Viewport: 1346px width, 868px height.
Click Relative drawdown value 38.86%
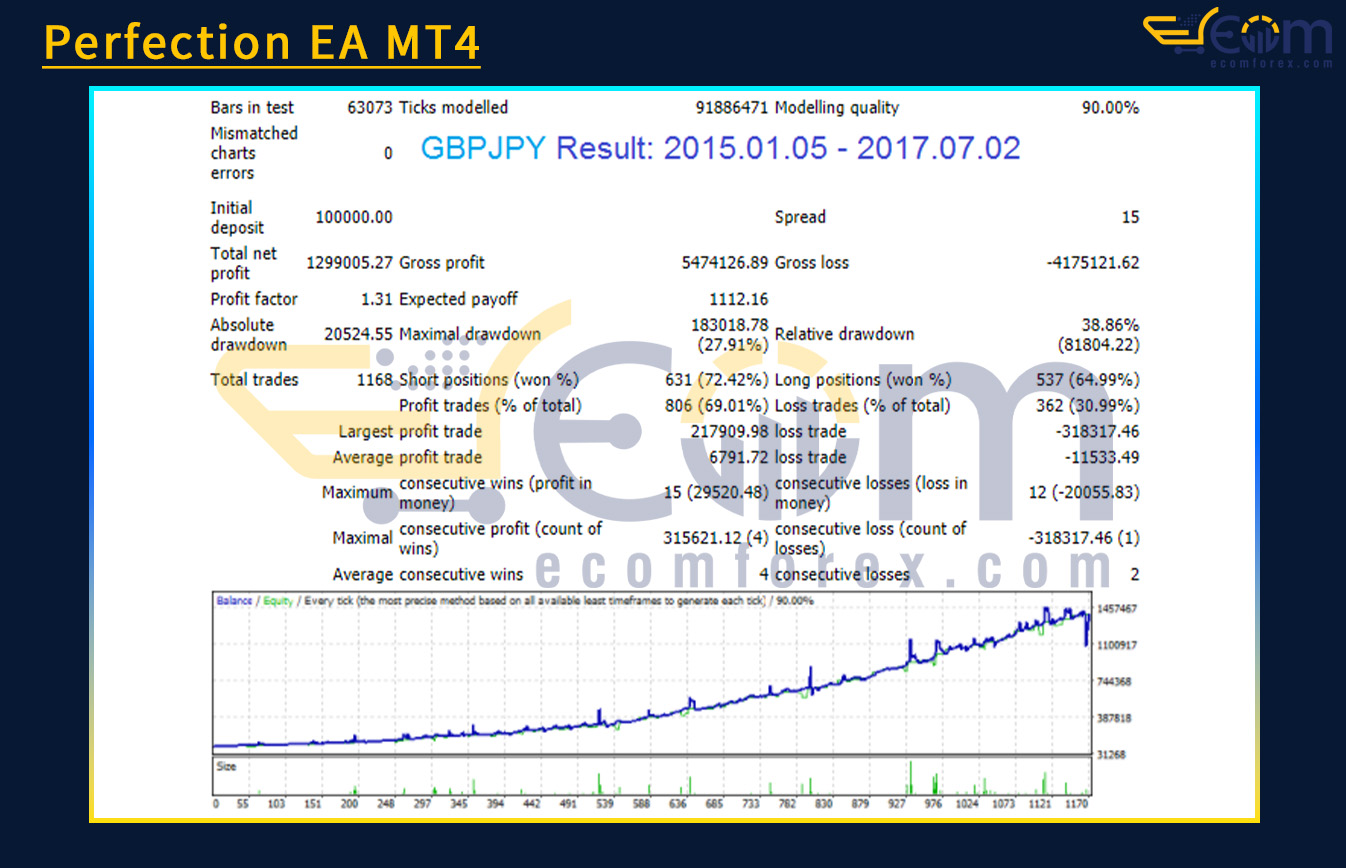click(1110, 325)
